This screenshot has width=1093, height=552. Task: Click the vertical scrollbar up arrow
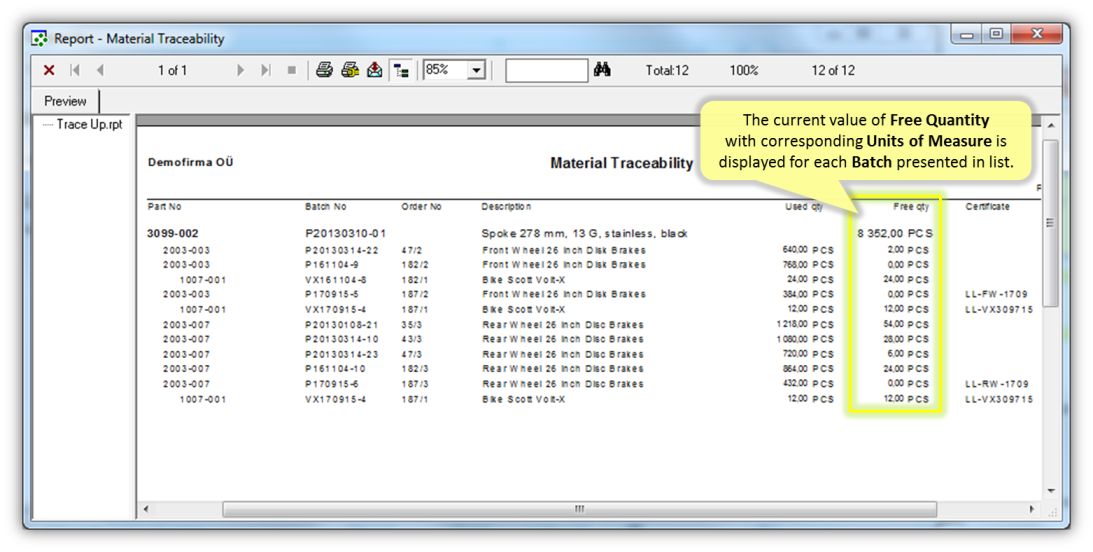click(1050, 125)
